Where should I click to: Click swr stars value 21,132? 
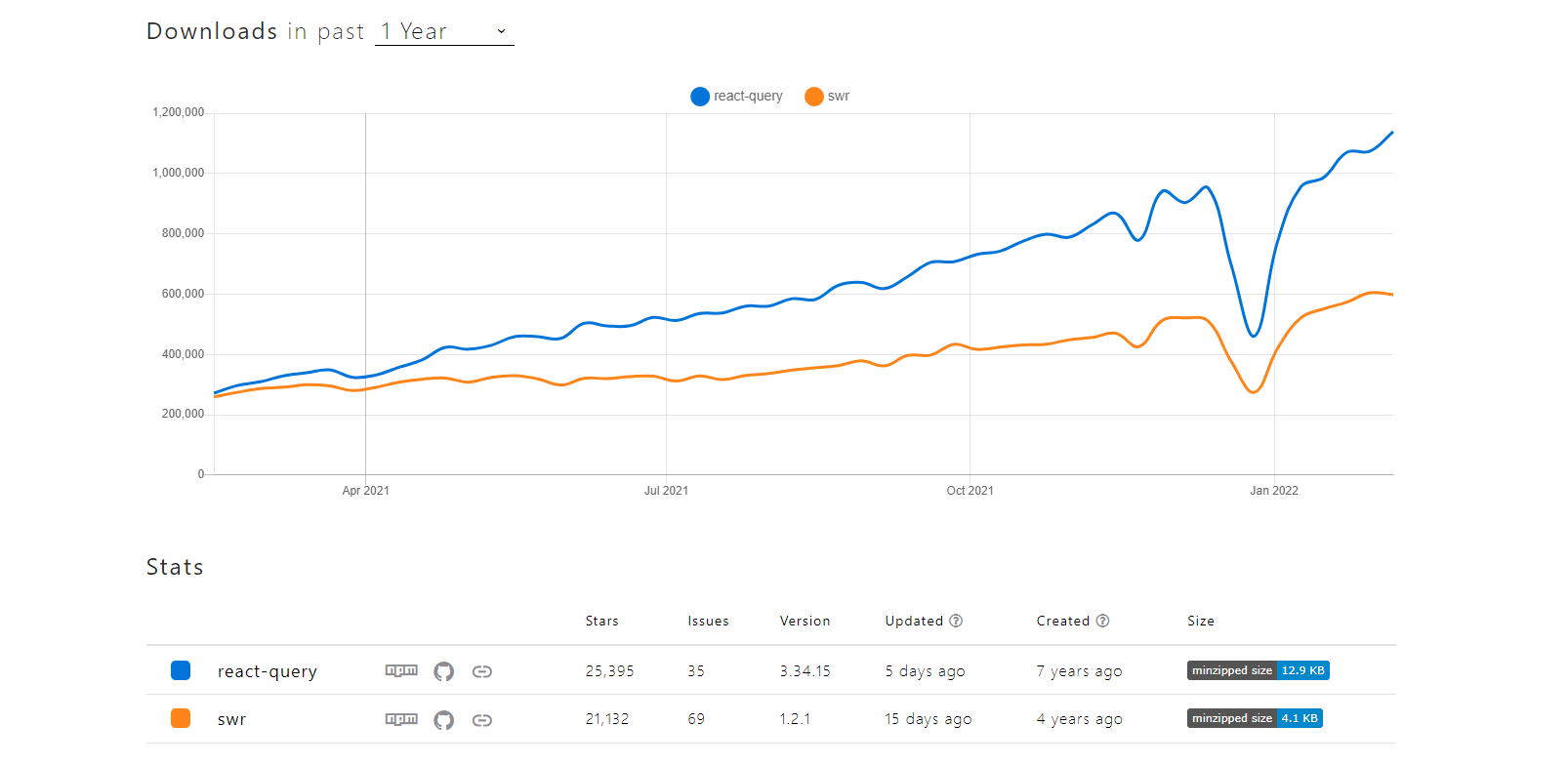(x=606, y=718)
